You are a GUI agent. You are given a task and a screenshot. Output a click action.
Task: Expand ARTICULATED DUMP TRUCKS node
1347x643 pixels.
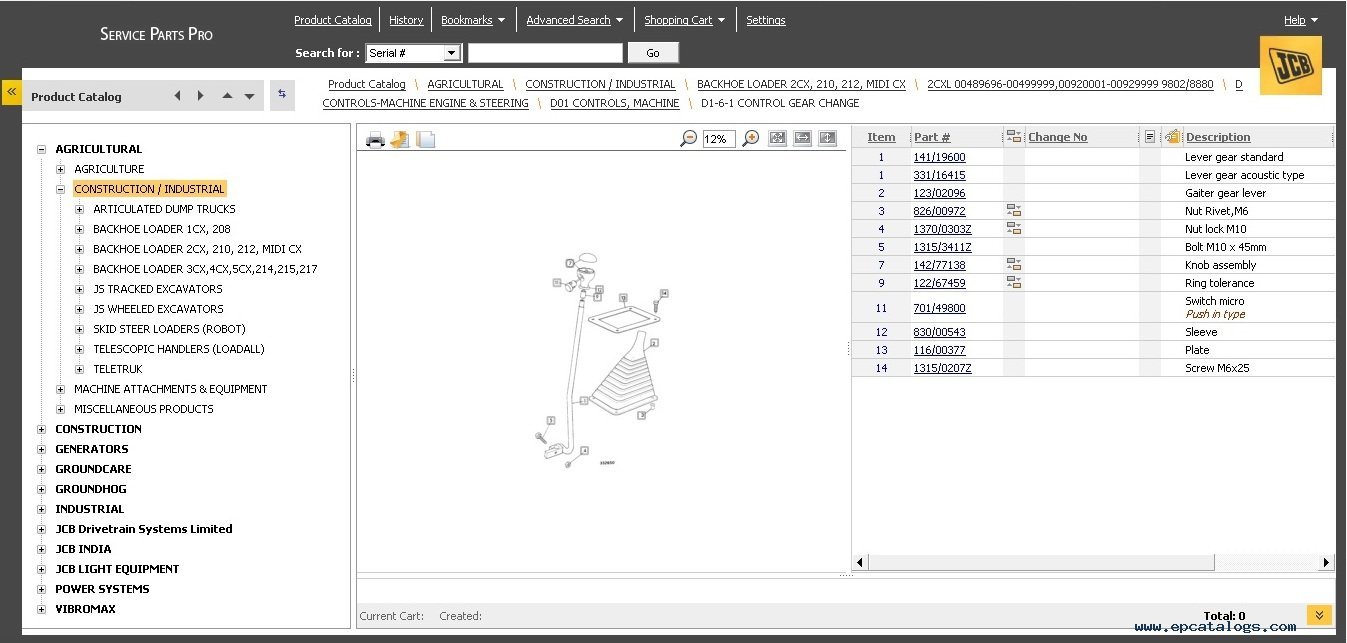tap(79, 209)
